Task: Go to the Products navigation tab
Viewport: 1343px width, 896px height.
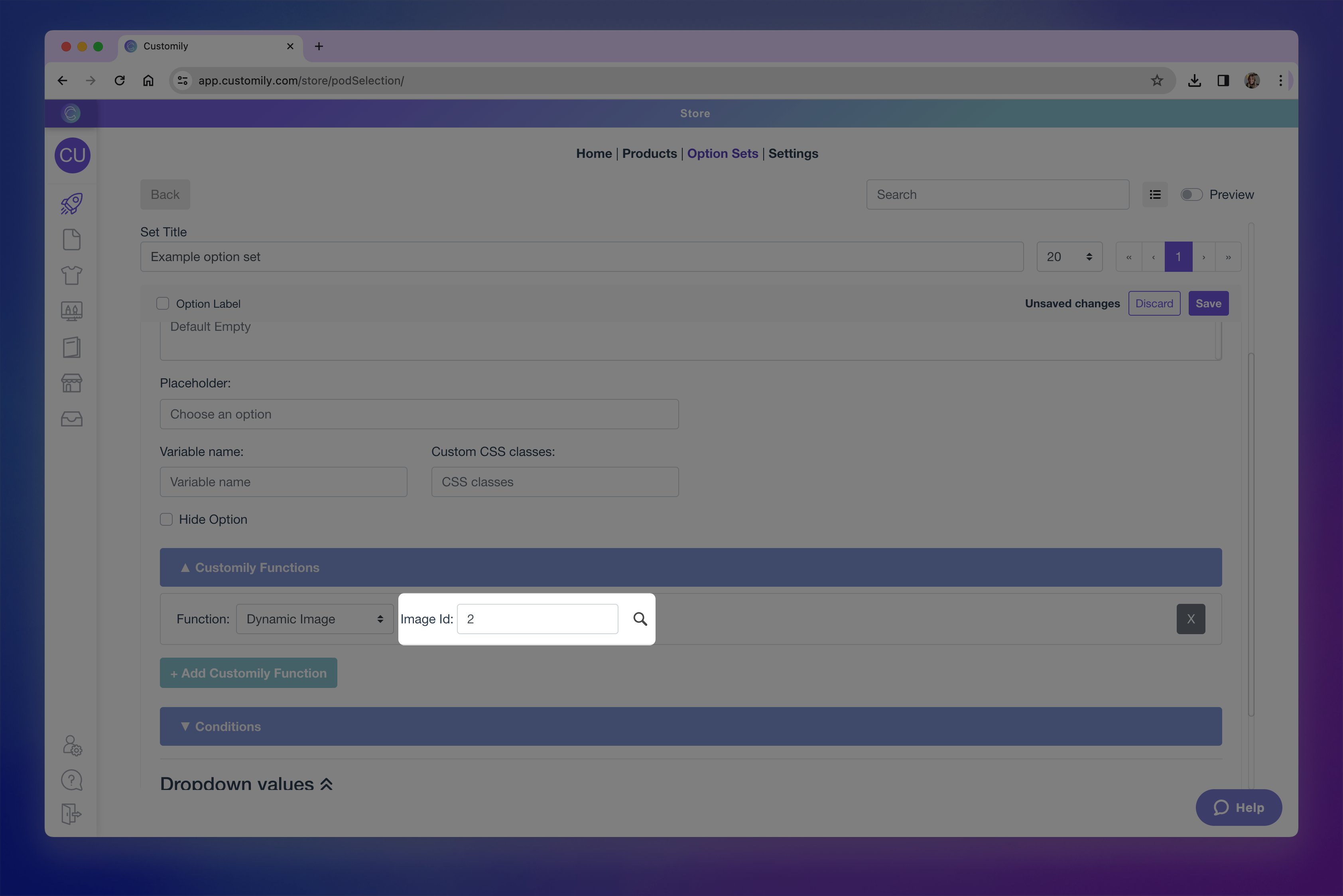Action: pyautogui.click(x=649, y=154)
